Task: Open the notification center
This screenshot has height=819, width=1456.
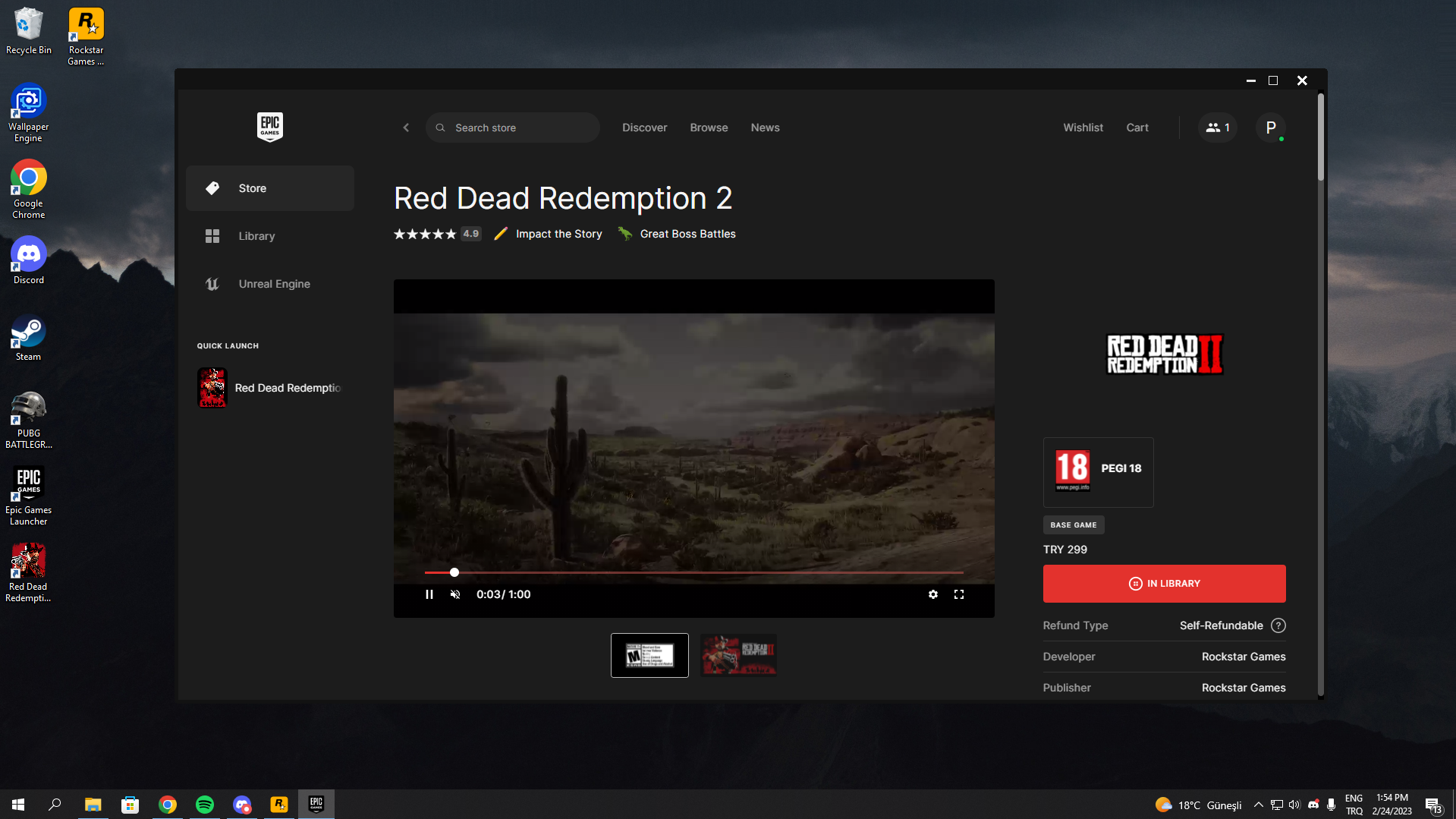Action: click(x=1433, y=805)
